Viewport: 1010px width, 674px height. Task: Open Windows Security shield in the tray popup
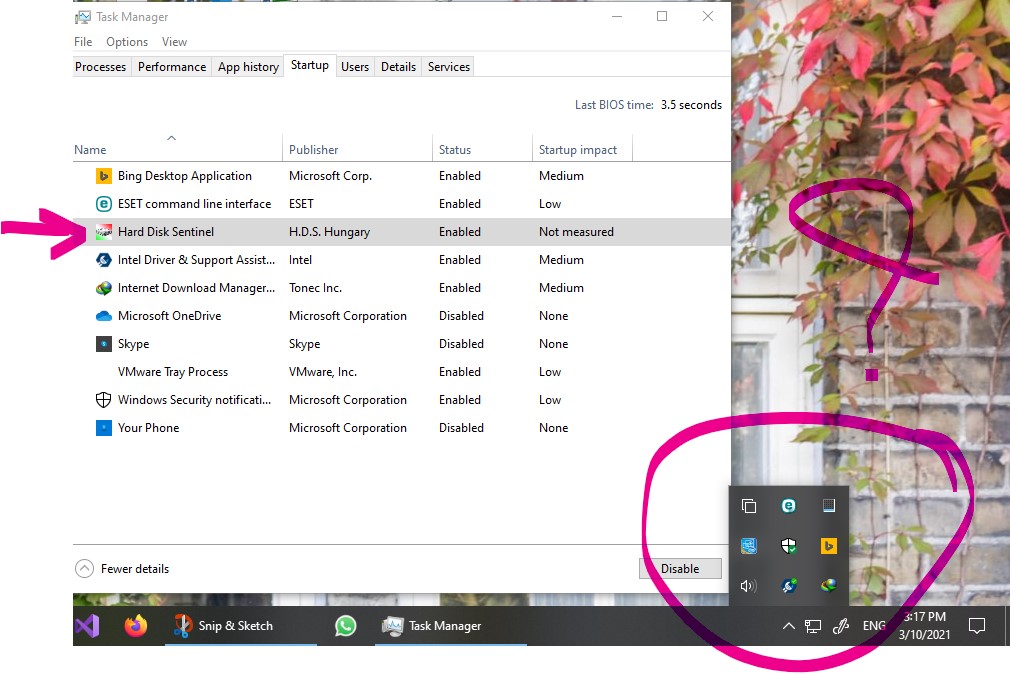click(x=788, y=546)
